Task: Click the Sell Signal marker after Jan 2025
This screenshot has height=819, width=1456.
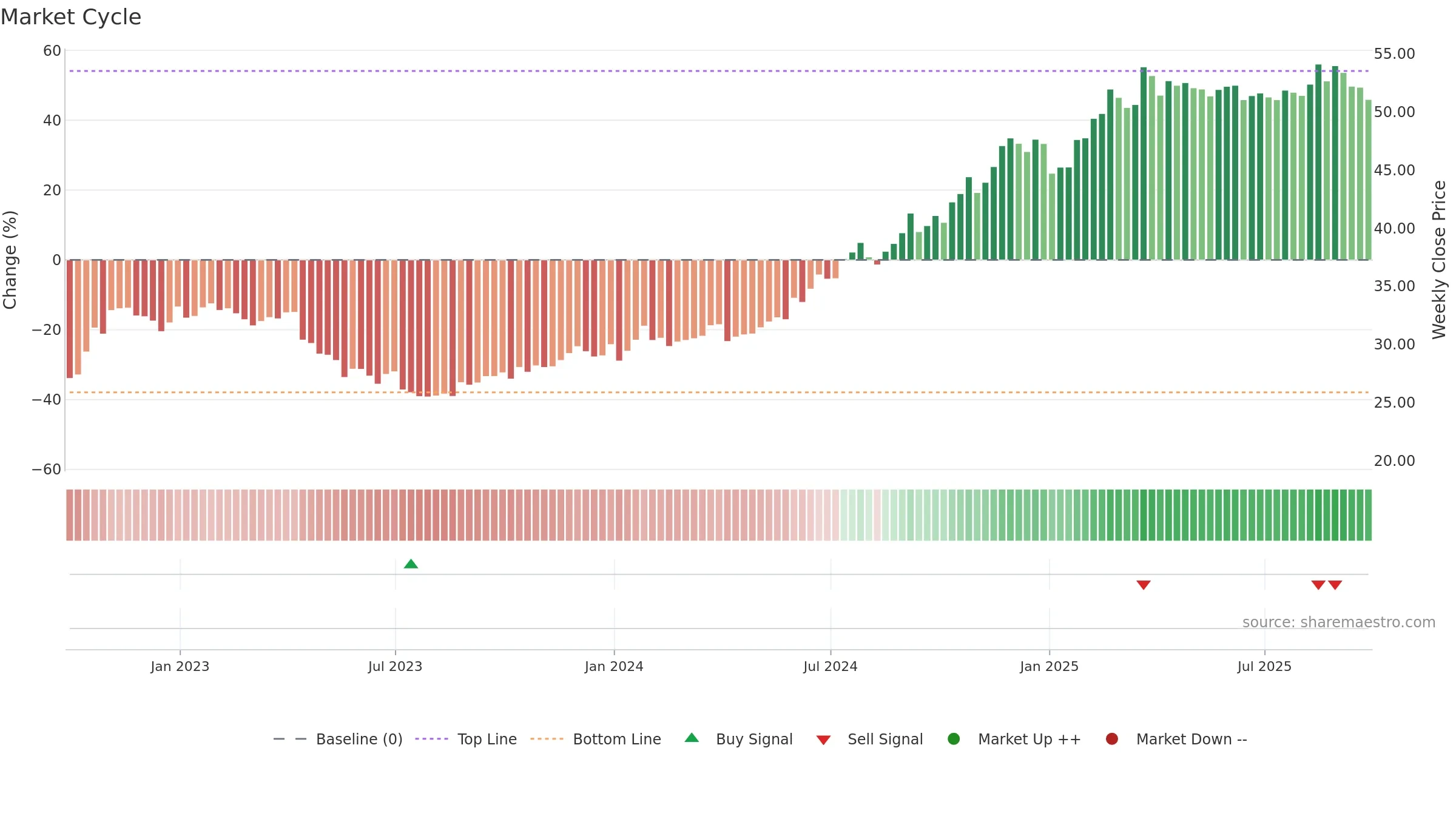Action: (1144, 585)
